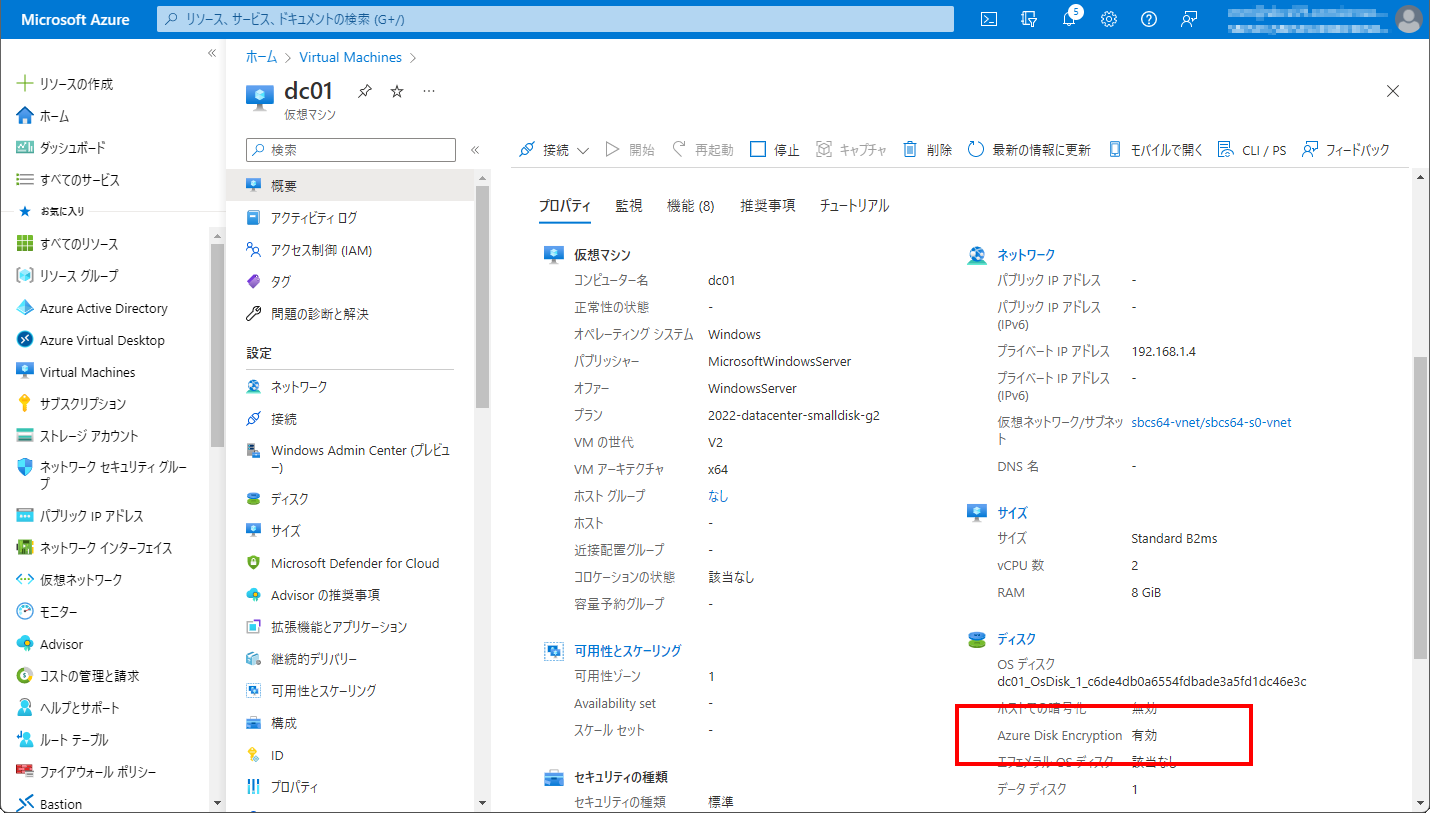The width and height of the screenshot is (1430, 813).
Task: Pin dc01 to dashboard
Action: click(x=365, y=91)
